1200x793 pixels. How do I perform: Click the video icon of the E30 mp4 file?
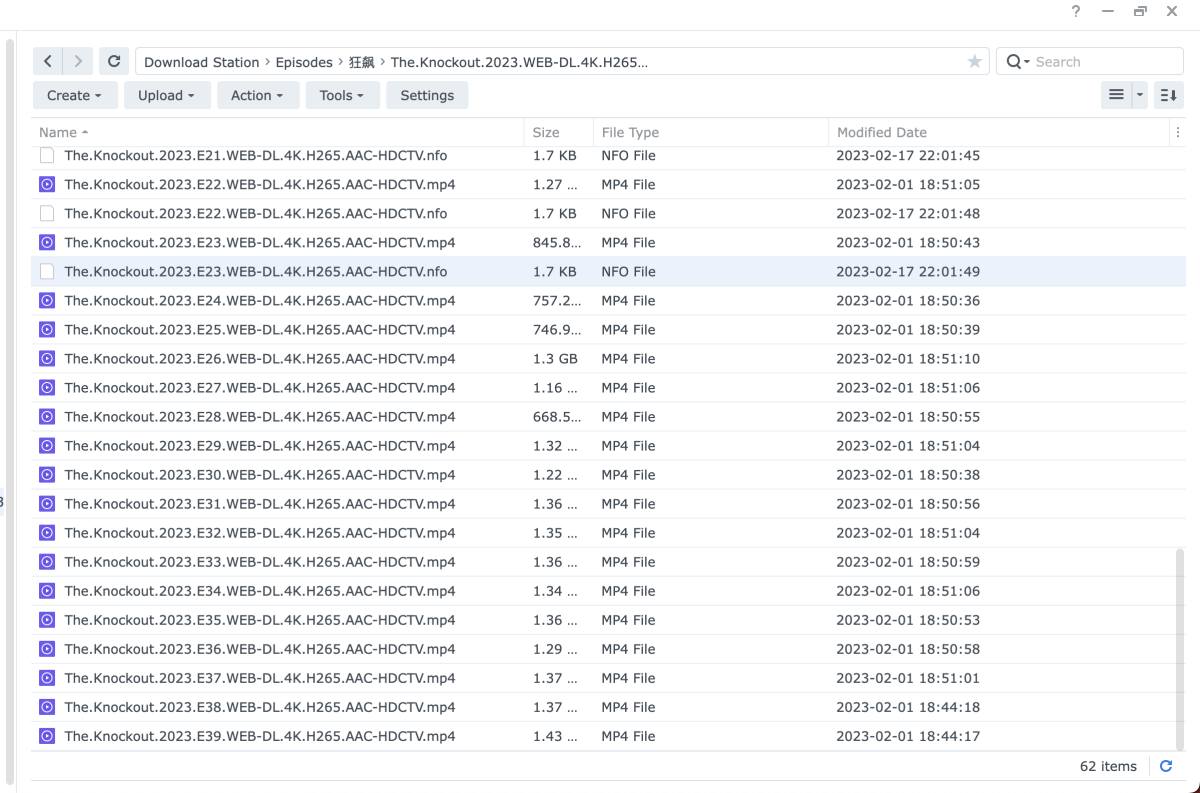coord(46,474)
